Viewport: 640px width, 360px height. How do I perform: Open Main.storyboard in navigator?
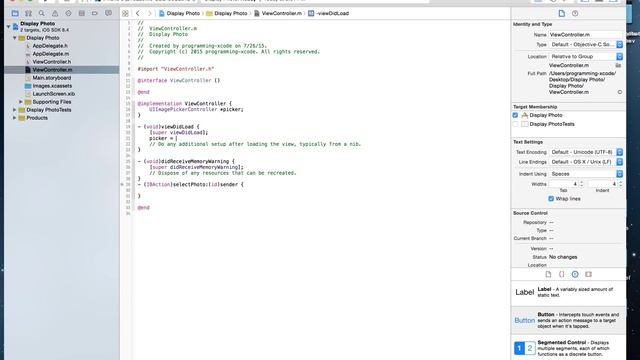pos(51,78)
